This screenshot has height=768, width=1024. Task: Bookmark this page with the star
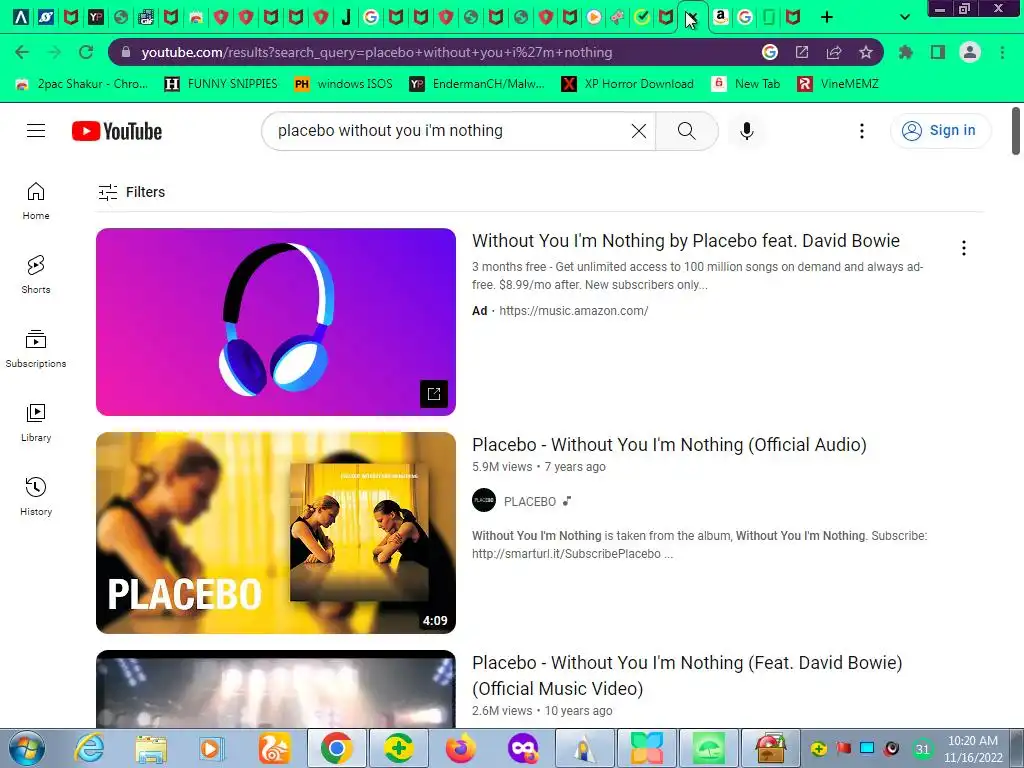point(866,52)
